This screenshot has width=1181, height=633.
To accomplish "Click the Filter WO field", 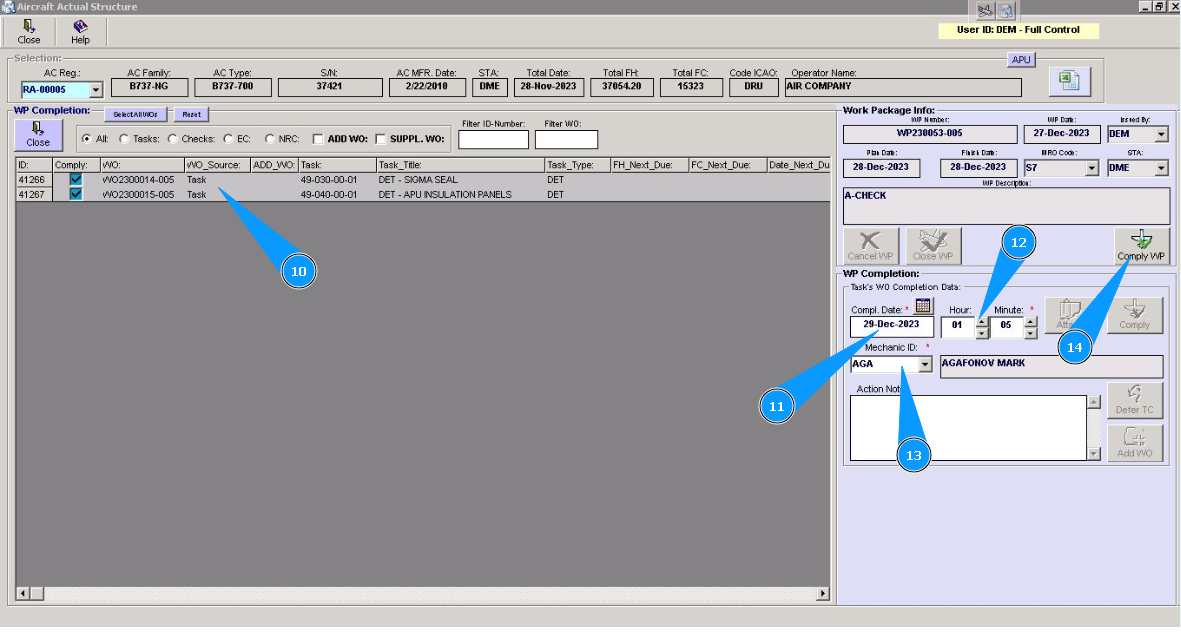I will coord(566,139).
